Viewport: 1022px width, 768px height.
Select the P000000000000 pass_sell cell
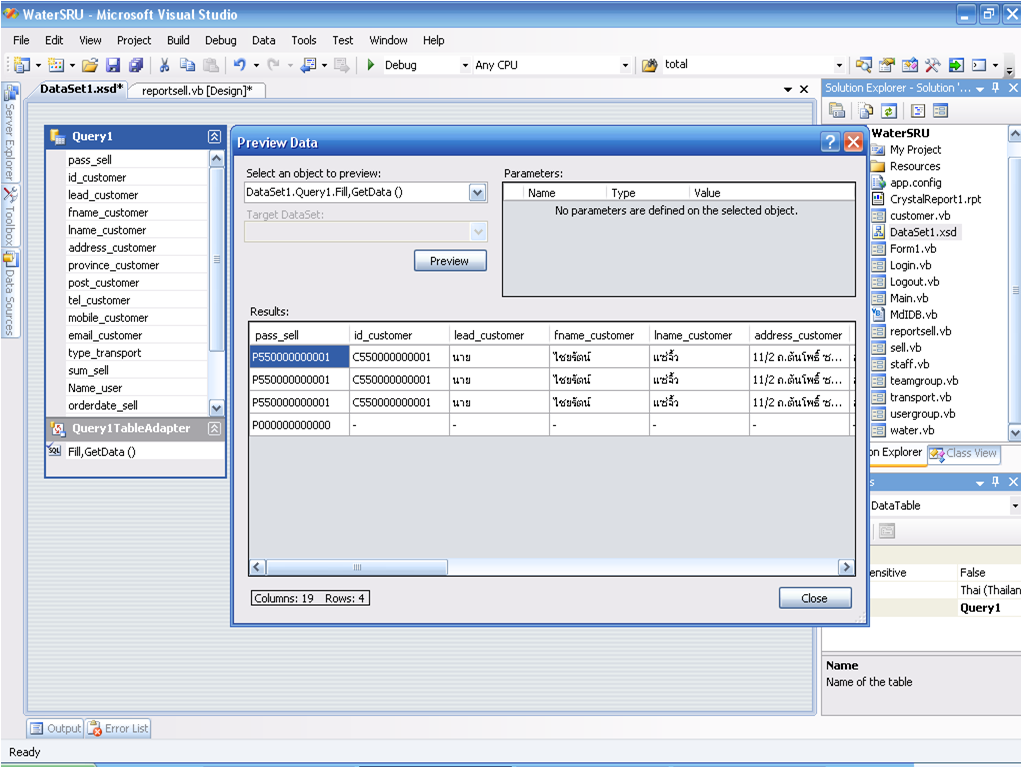[x=299, y=425]
